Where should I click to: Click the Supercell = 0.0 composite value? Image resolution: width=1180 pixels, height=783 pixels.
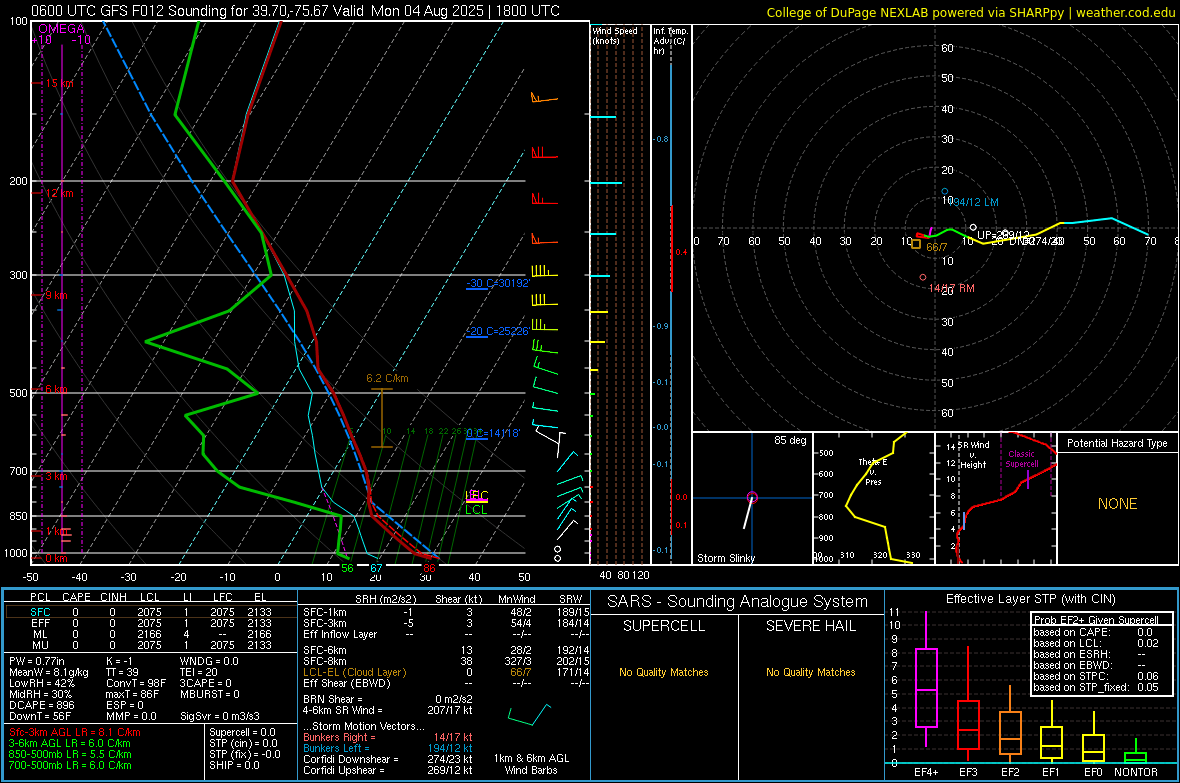[242, 732]
